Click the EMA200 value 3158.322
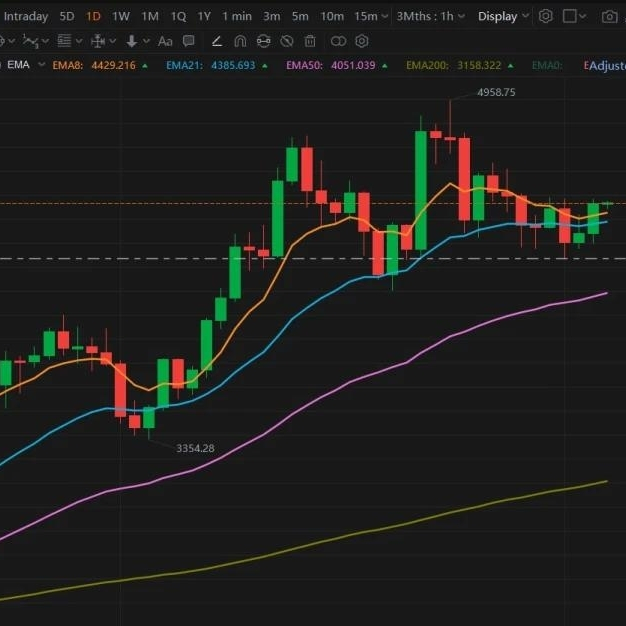Screen dimensions: 626x626 [479, 65]
